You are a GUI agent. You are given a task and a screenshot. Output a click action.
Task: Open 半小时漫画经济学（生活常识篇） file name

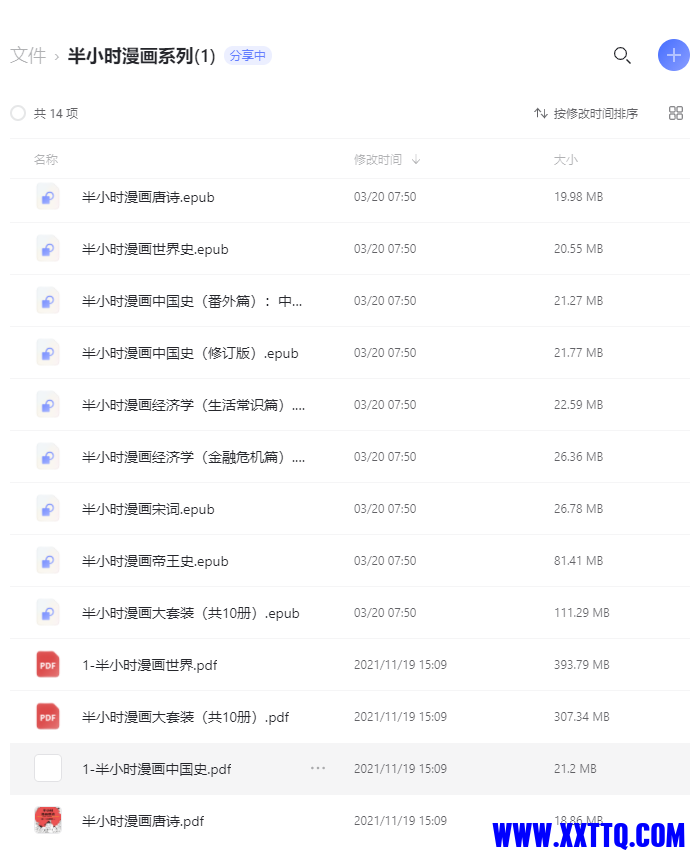tap(193, 405)
